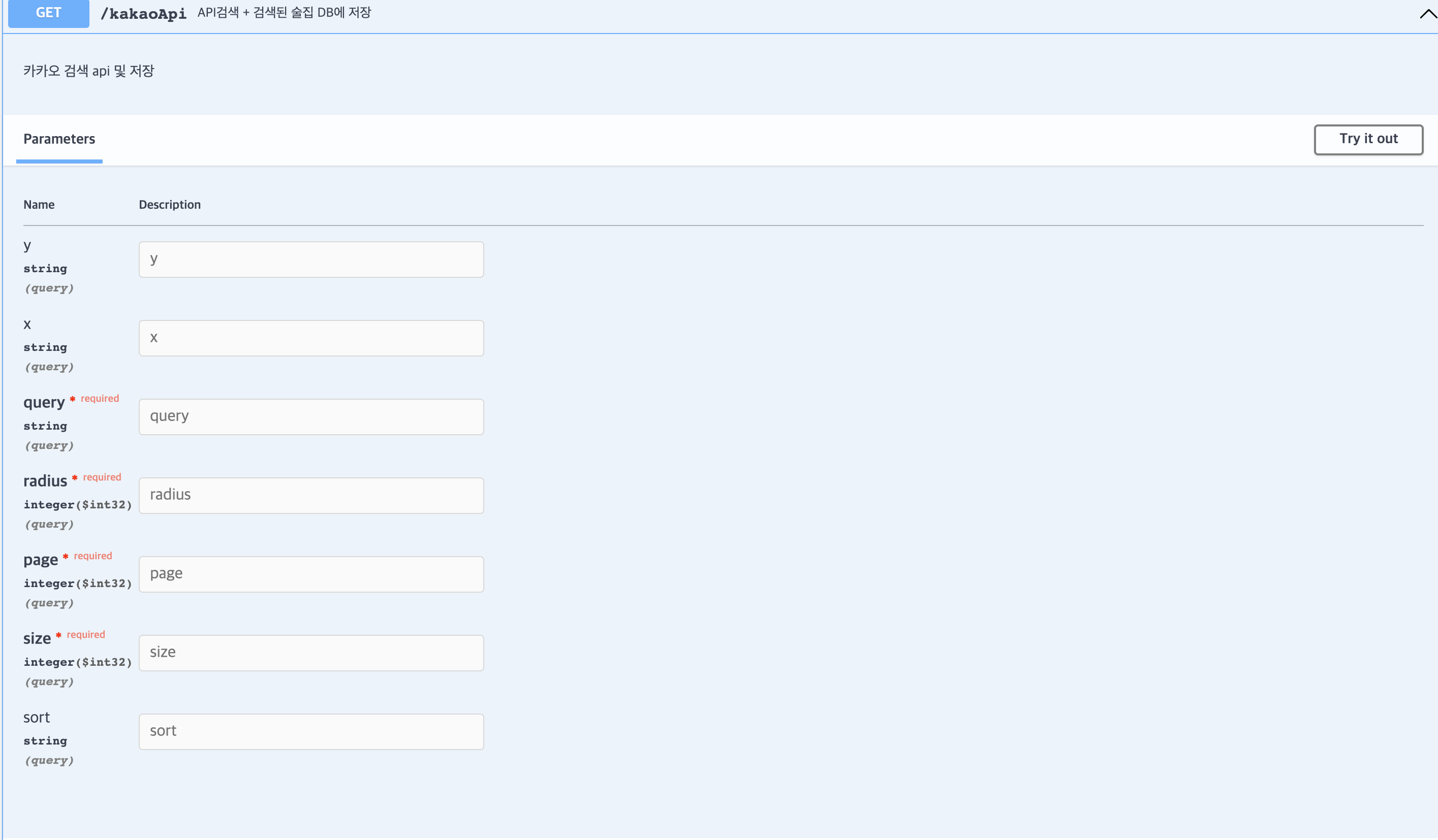Screen dimensions: 1438x840
Task: Click the page parameter name label
Action: pos(41,560)
